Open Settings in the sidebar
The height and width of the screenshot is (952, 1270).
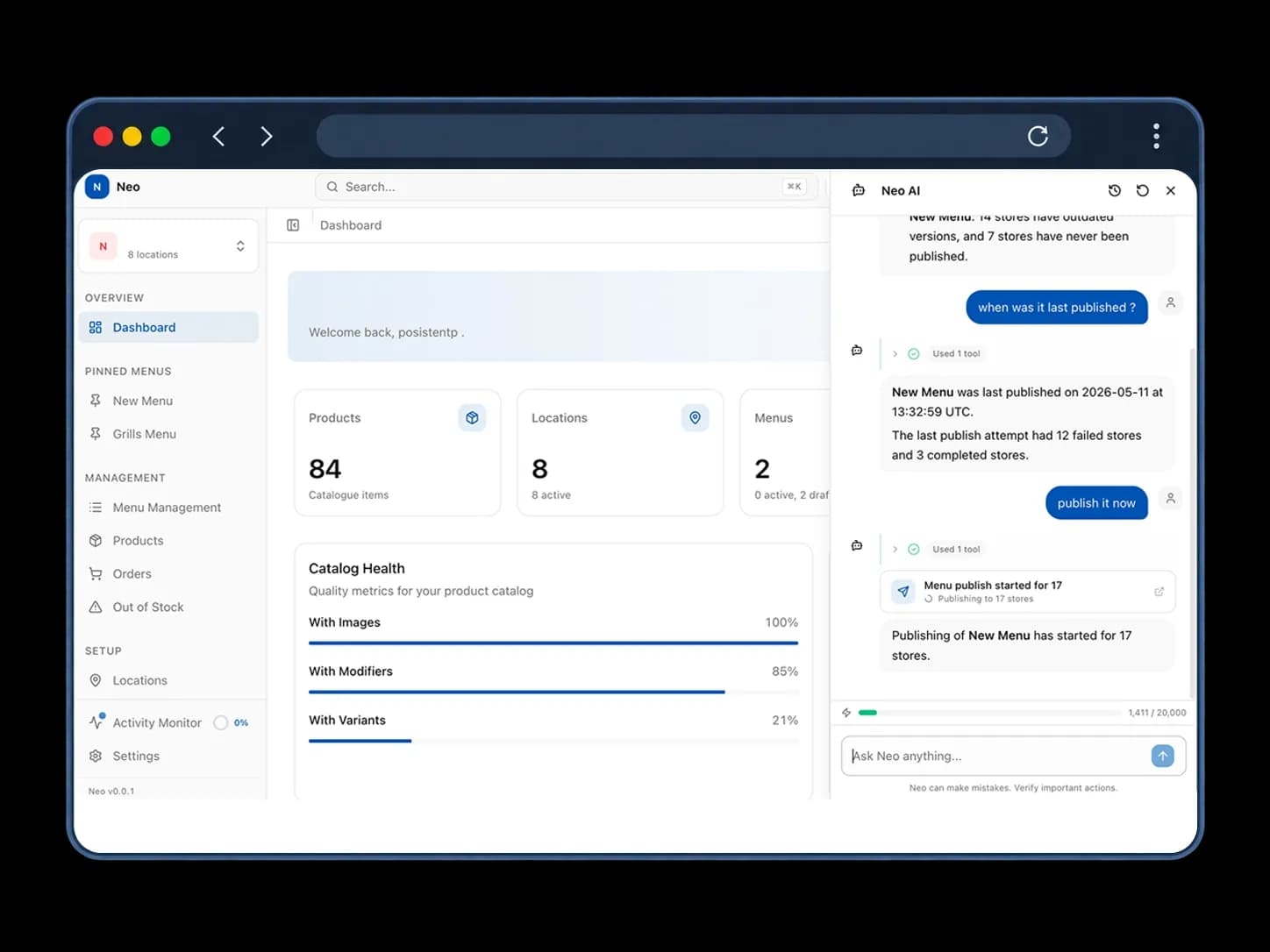point(169,756)
